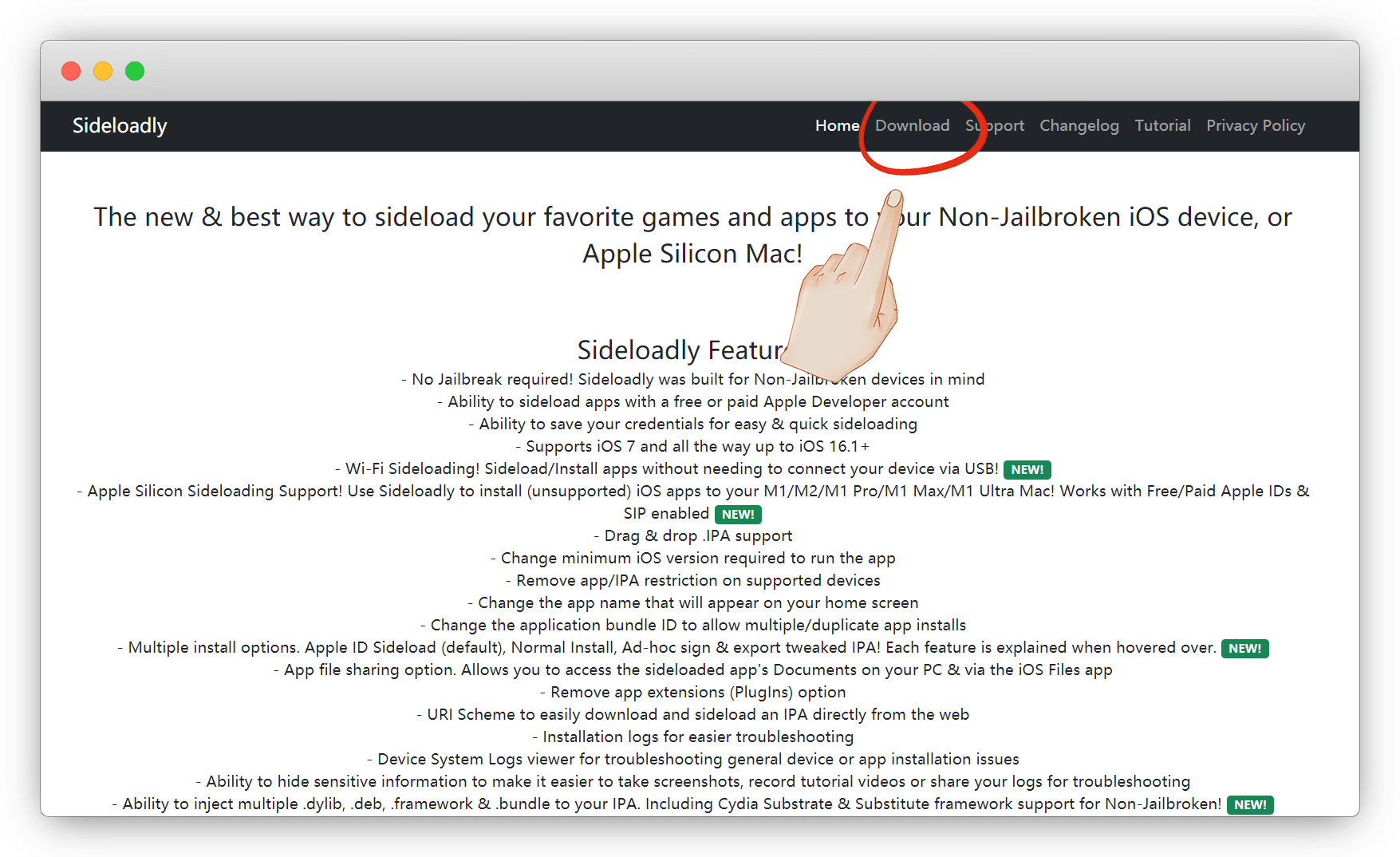1400x857 pixels.
Task: Click NEW badge beside Wi-Fi Sideloading feature
Action: [1027, 470]
